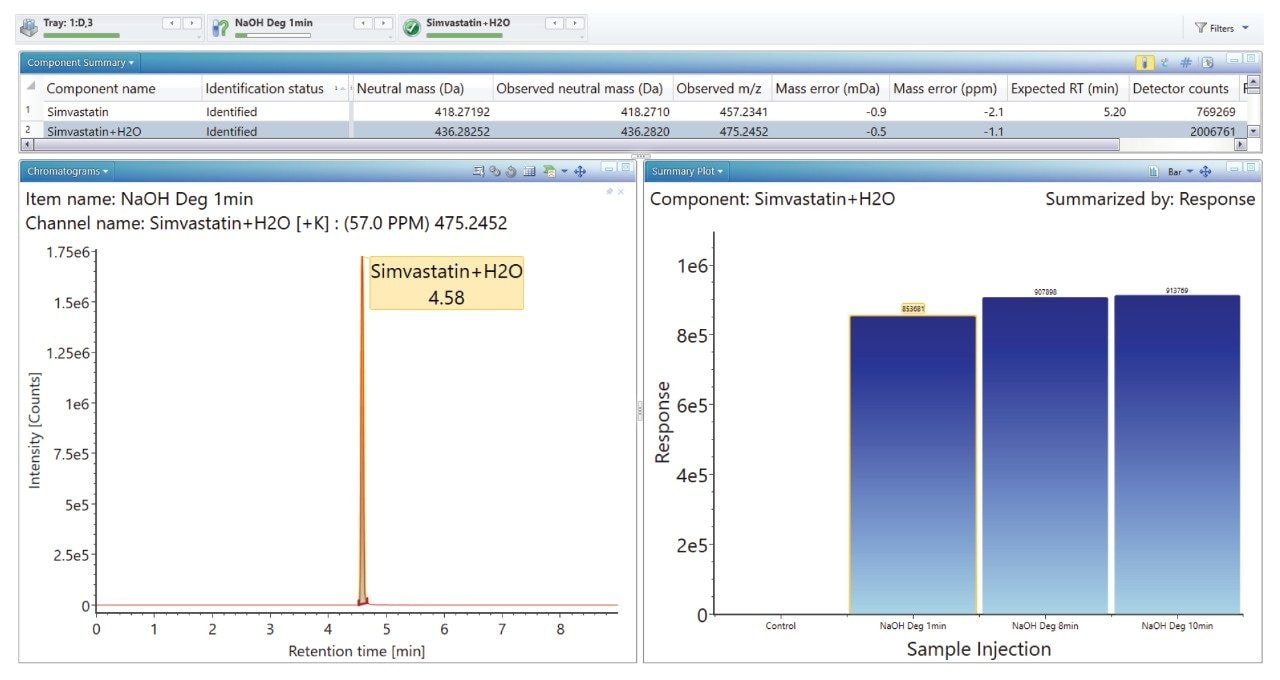Screen dimensions: 1280x680
Task: Sort by Identification status column header
Action: 276,88
